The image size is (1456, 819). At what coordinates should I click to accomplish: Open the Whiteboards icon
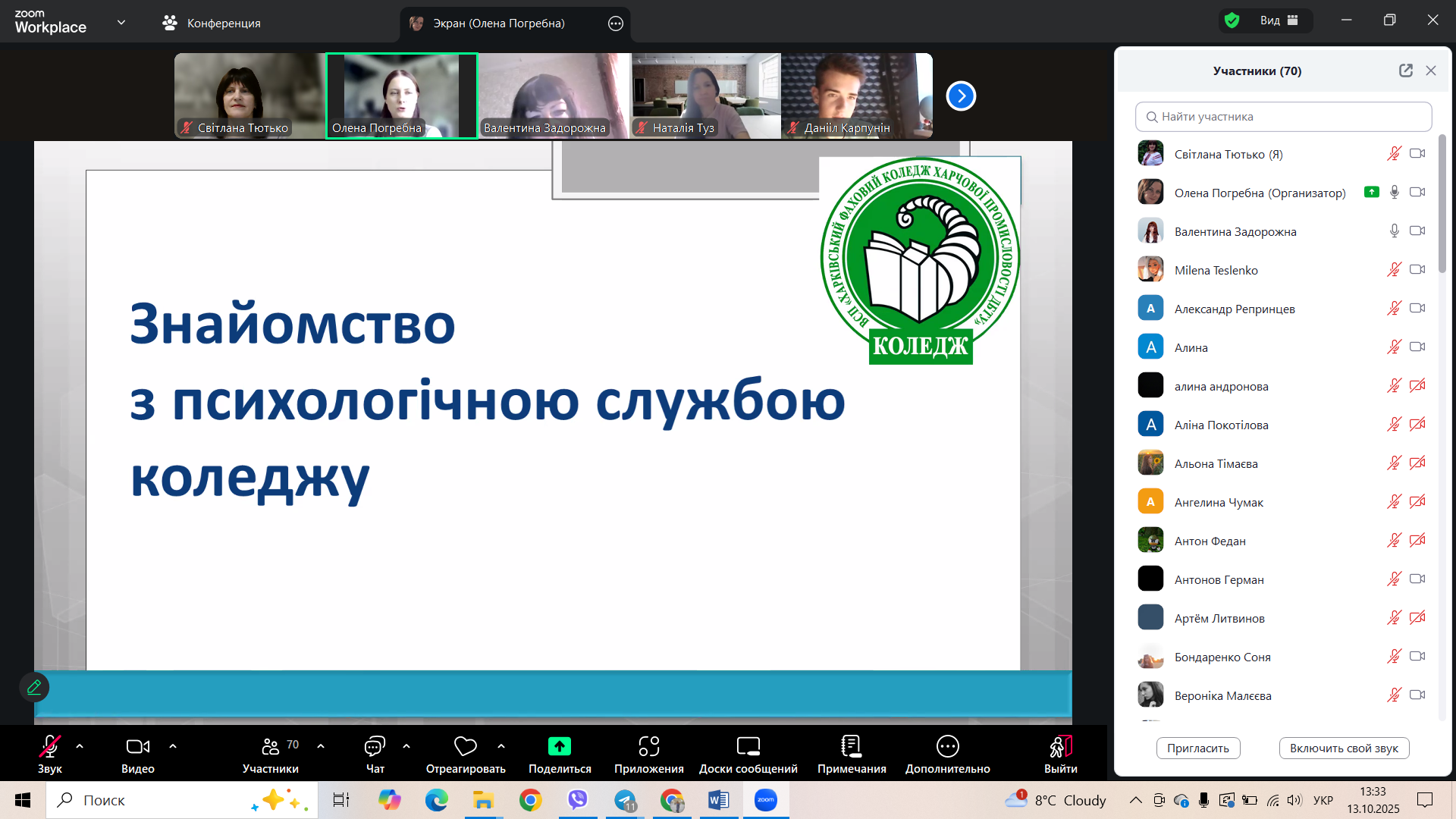(748, 747)
